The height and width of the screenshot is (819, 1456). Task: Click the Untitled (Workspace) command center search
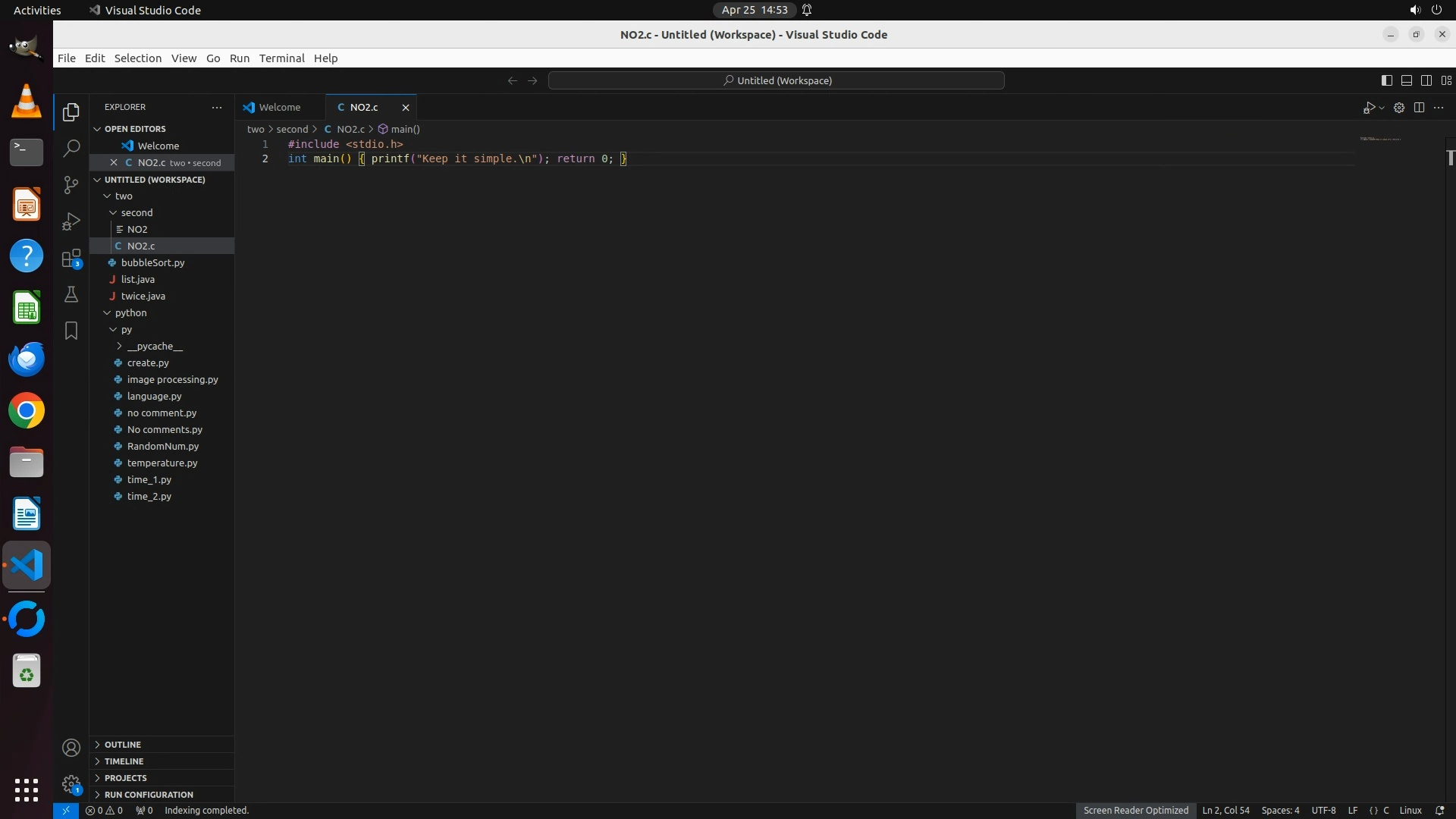click(777, 80)
